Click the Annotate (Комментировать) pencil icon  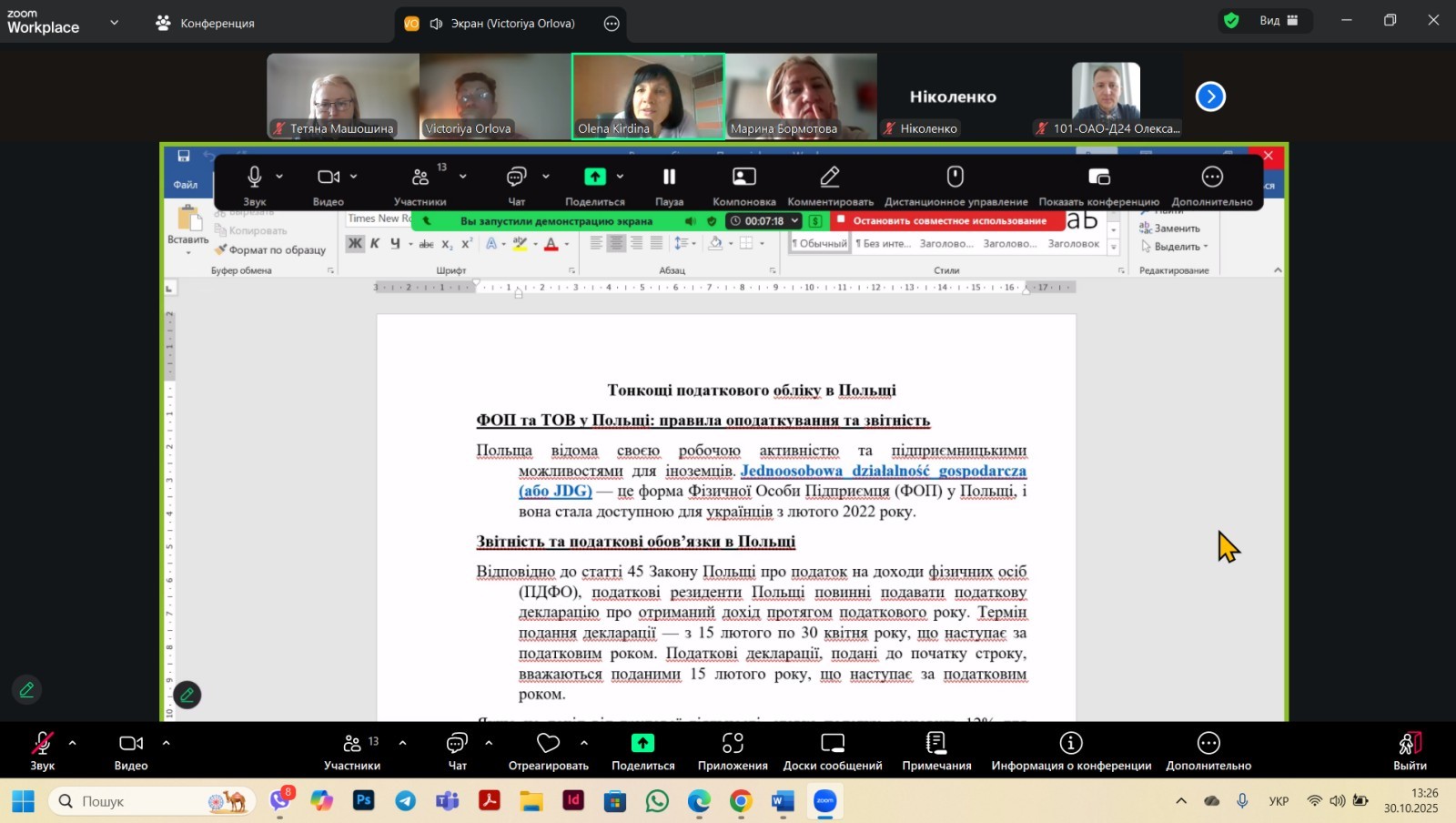point(829,177)
